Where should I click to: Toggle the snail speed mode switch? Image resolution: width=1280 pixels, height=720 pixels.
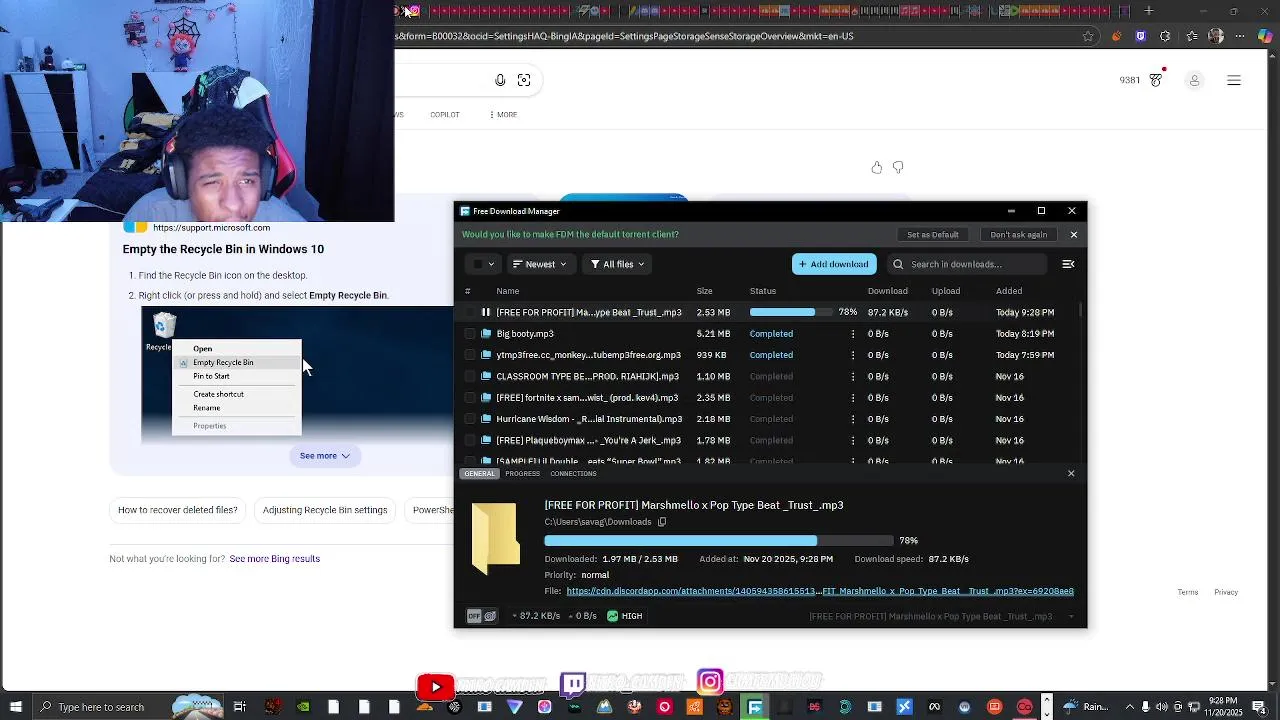pos(482,616)
